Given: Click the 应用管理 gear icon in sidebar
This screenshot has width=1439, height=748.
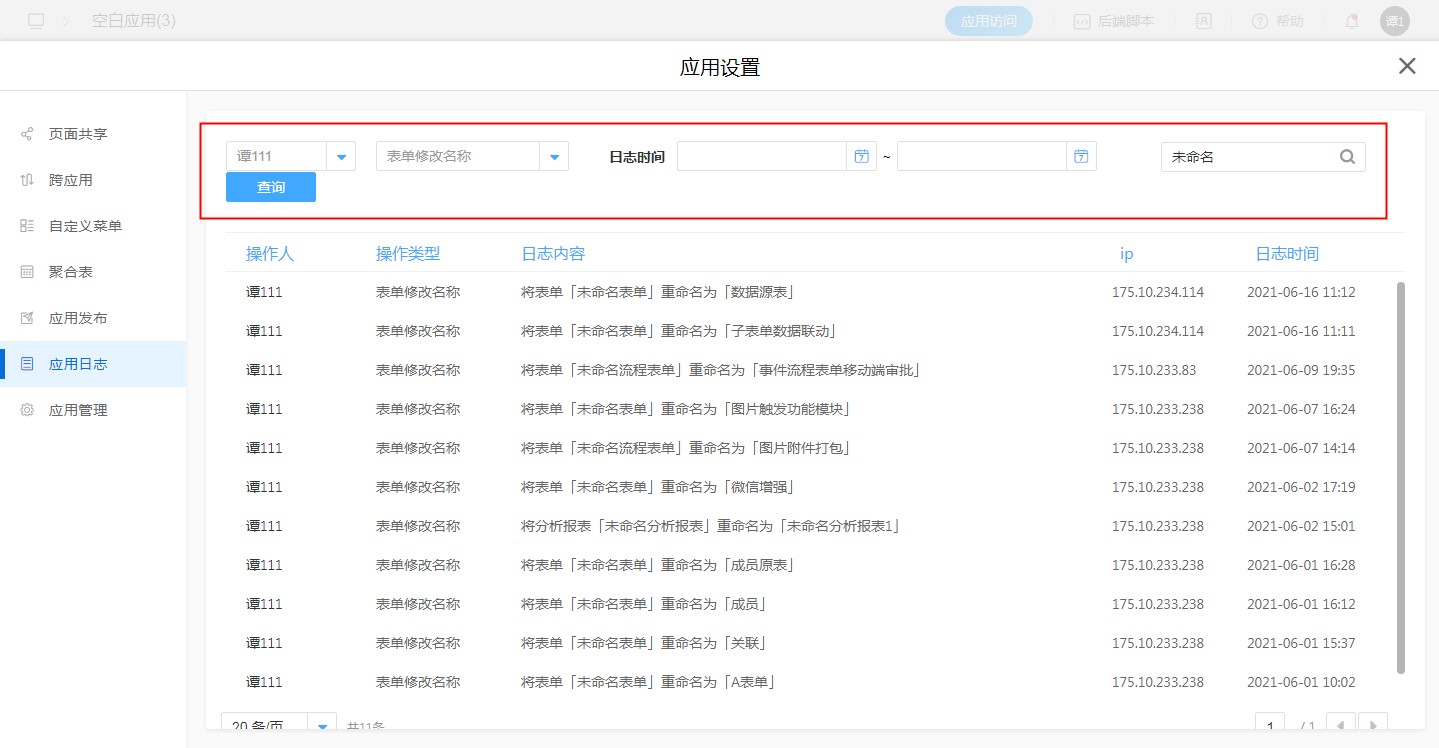Looking at the screenshot, I should pyautogui.click(x=27, y=410).
